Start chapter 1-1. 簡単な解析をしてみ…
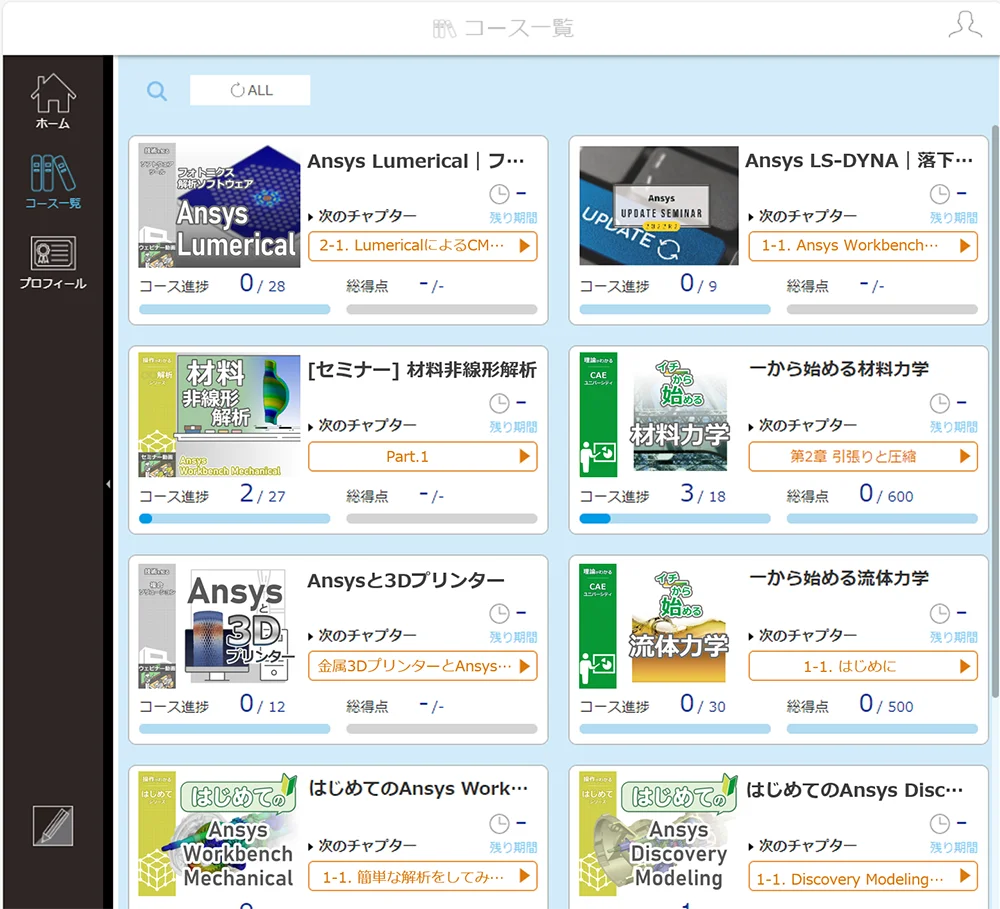 coord(423,876)
